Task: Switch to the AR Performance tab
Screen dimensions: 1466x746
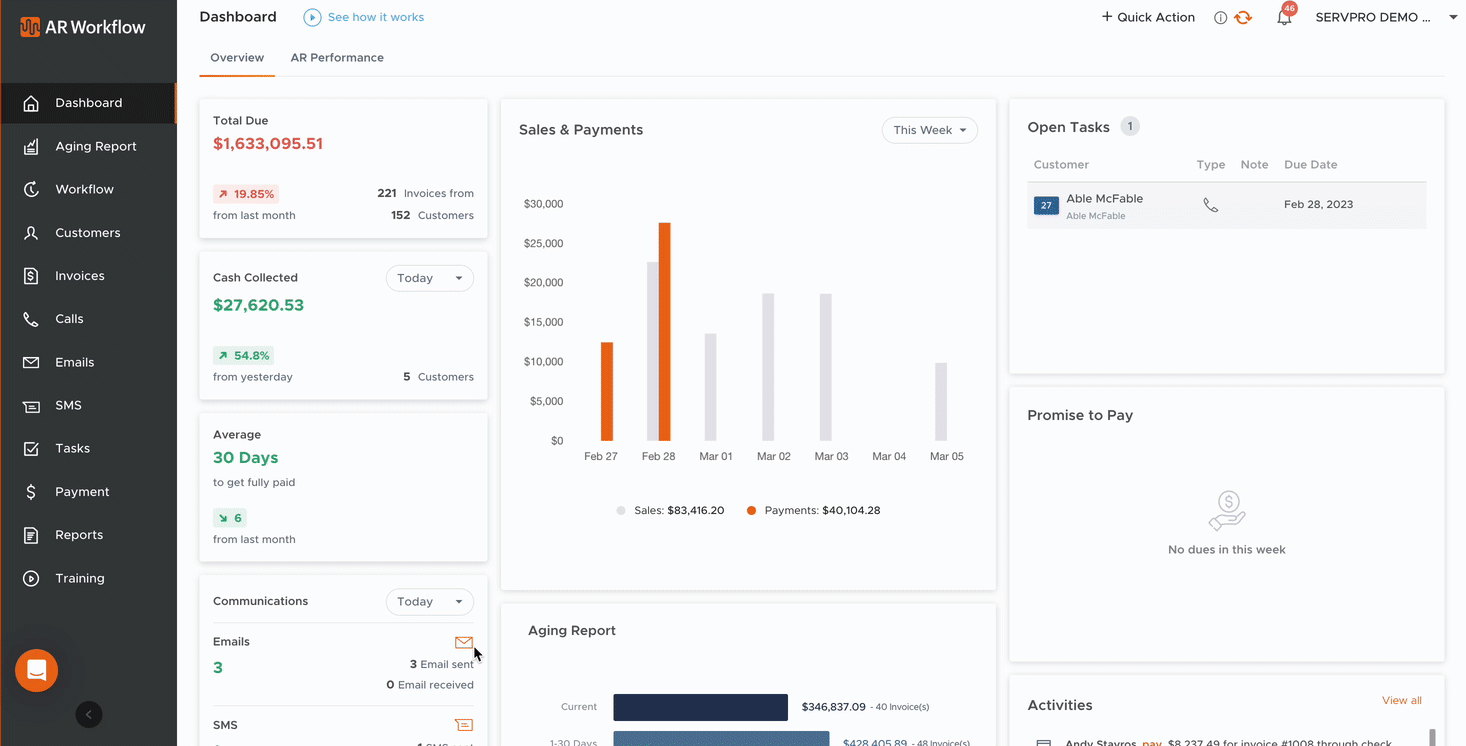Action: click(x=337, y=58)
